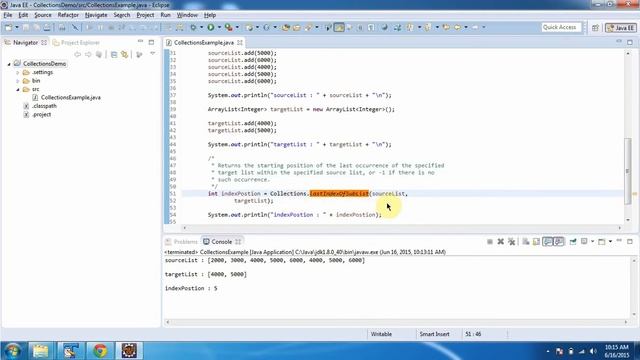Select the .project file
The height and width of the screenshot is (360, 640).
pyautogui.click(x=41, y=115)
